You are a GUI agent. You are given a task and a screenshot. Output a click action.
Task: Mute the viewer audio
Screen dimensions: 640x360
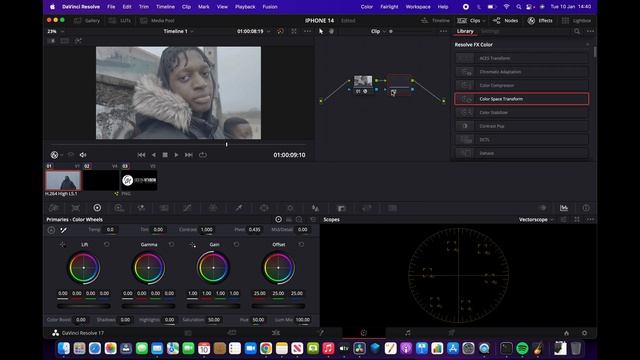tap(83, 155)
